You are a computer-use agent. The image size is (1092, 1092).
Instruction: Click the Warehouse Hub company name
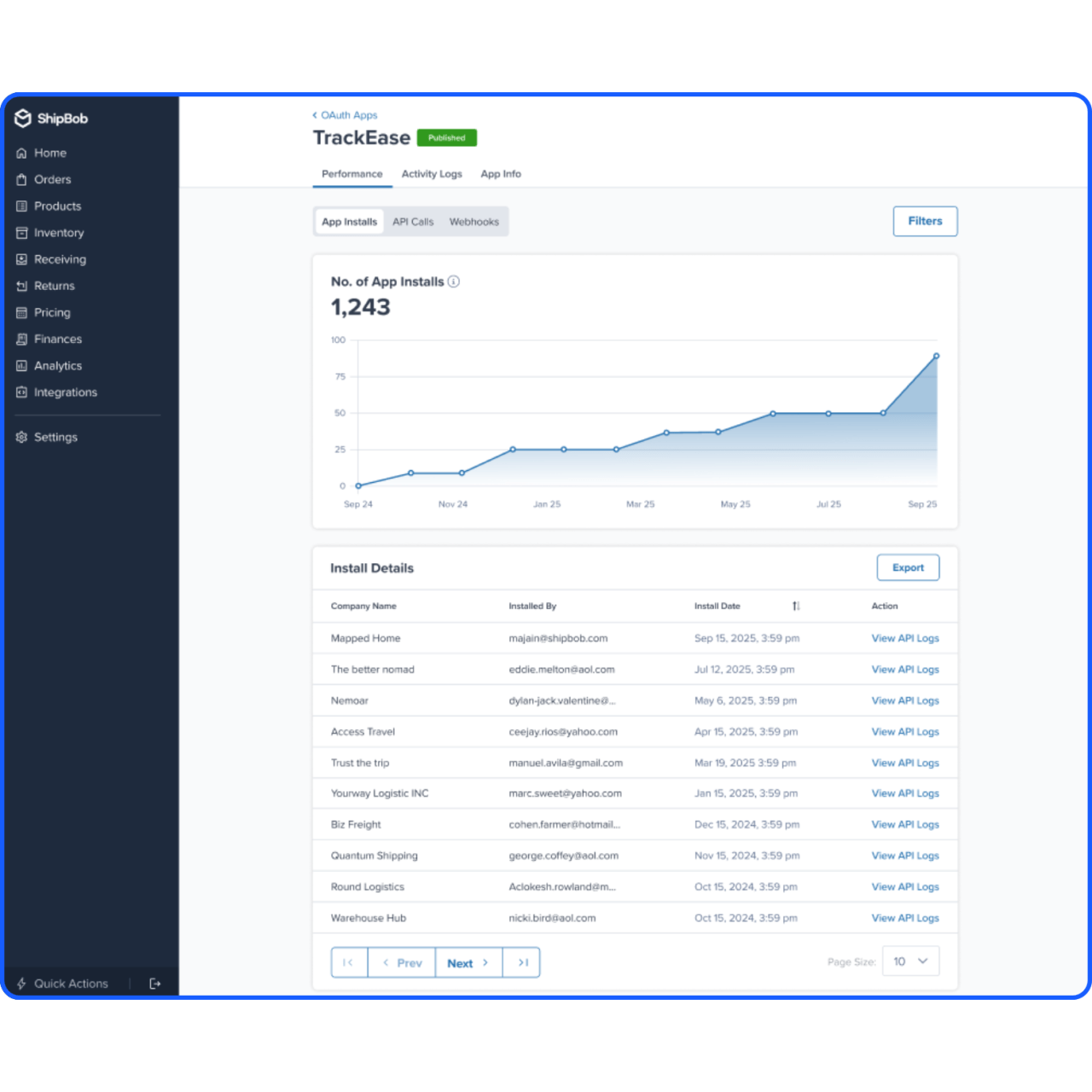tap(369, 918)
